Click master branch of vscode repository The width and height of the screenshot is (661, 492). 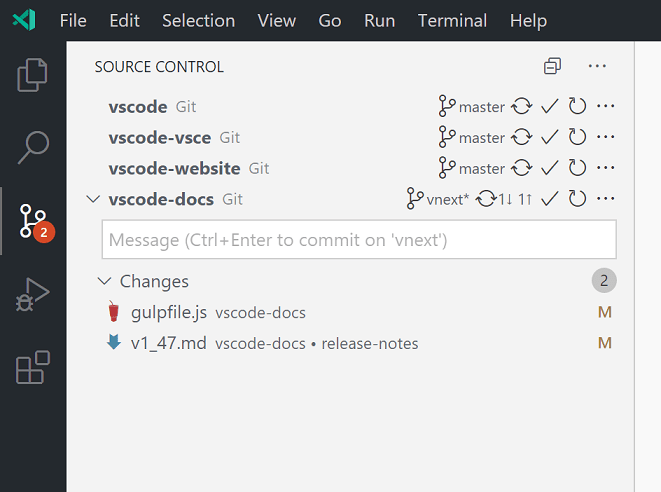click(x=472, y=106)
